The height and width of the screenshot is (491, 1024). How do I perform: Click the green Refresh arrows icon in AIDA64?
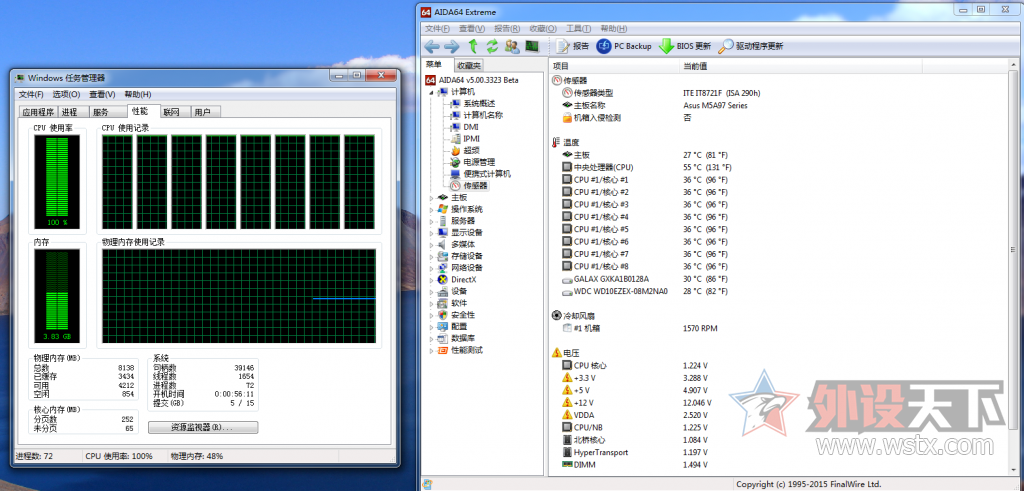pos(492,46)
